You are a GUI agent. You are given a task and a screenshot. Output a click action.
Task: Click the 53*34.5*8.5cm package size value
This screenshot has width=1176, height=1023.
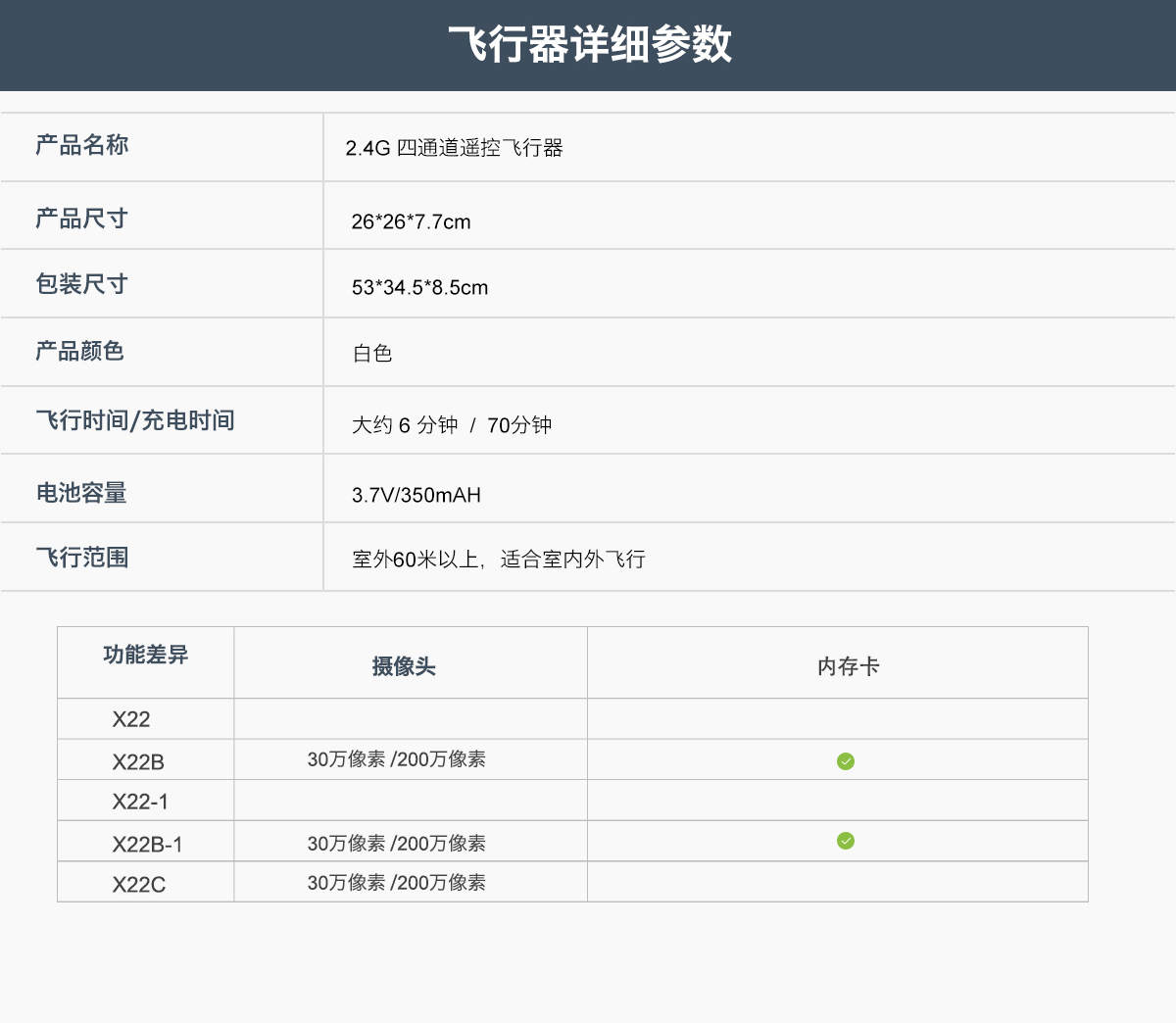tap(419, 287)
